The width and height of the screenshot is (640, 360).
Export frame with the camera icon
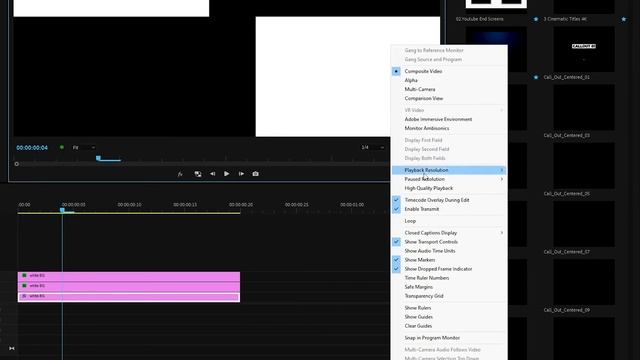256,174
